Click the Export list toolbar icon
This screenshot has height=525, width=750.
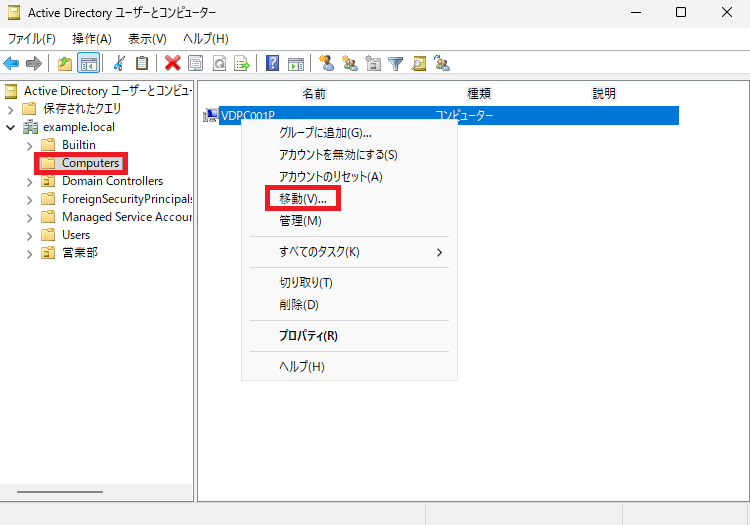[x=242, y=63]
